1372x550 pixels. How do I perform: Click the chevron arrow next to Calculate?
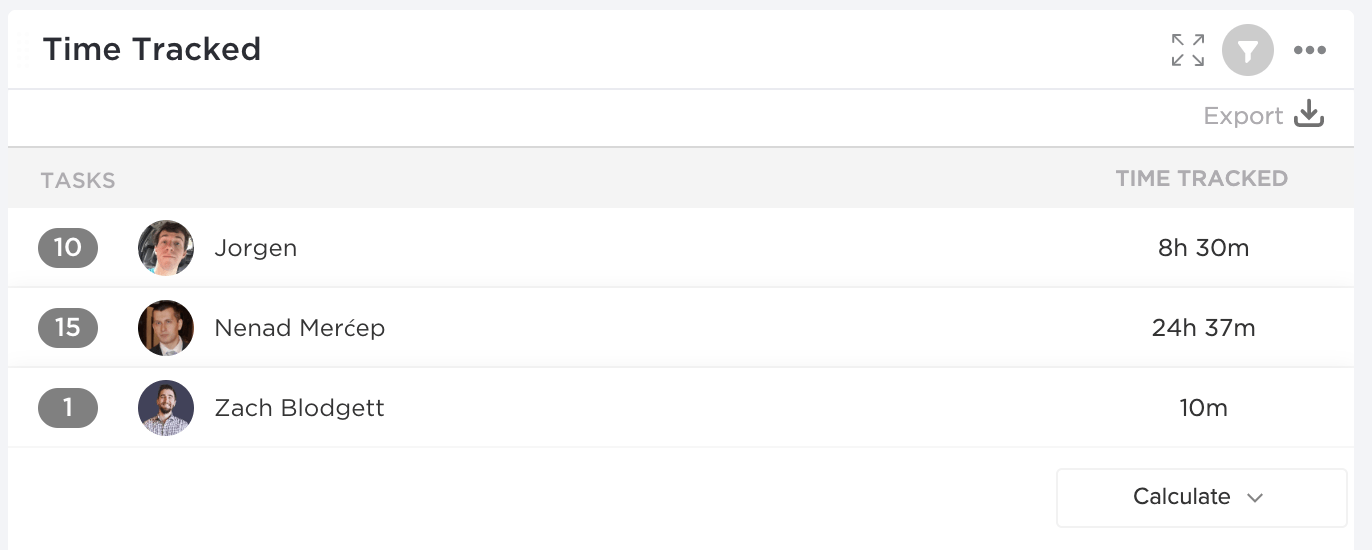click(x=1256, y=498)
